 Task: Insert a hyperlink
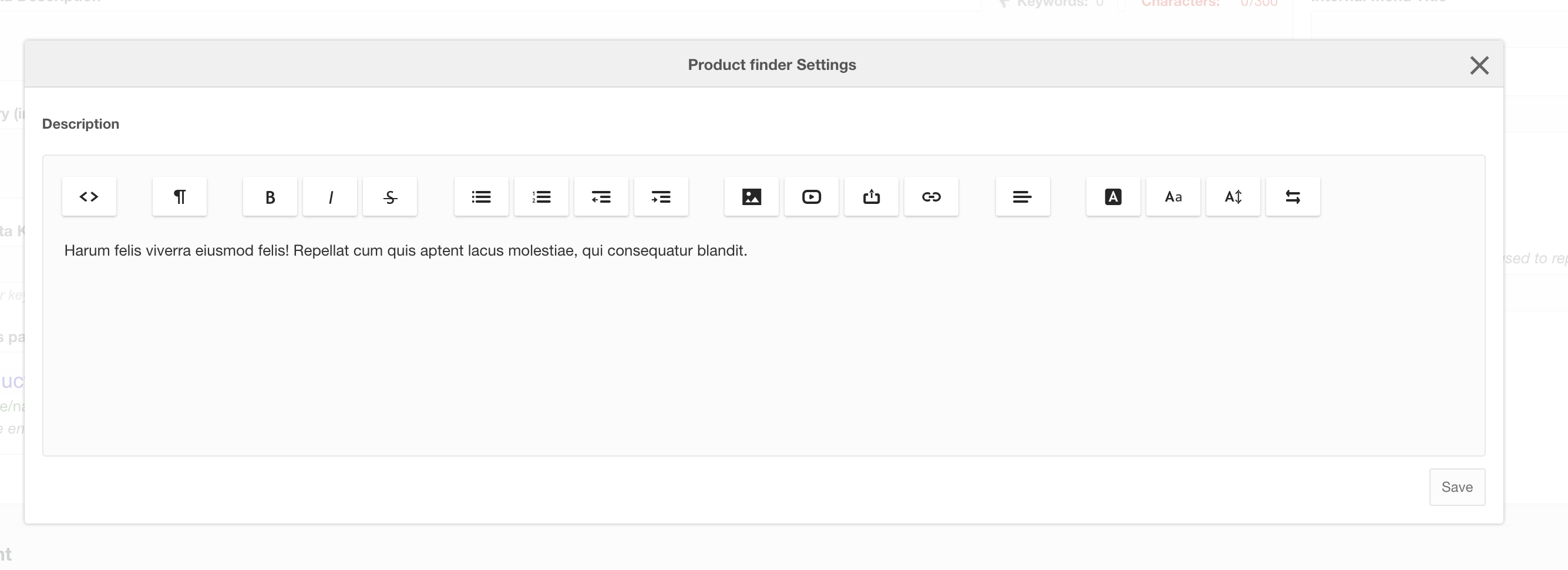[x=931, y=197]
